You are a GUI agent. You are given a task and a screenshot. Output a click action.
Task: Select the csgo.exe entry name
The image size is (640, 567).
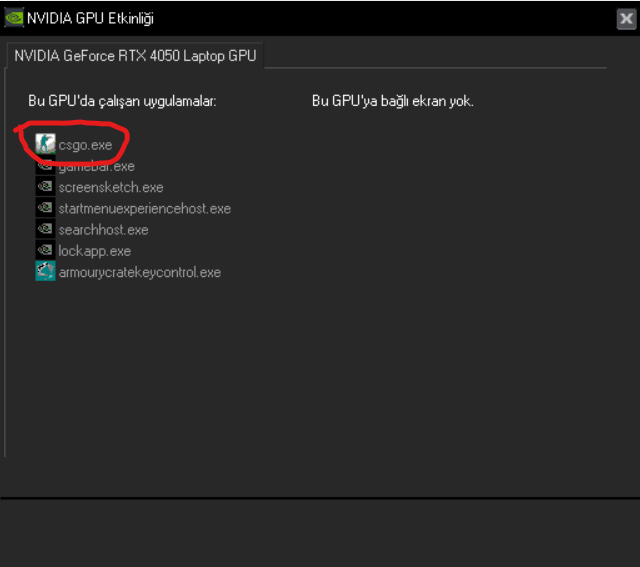click(x=85, y=146)
